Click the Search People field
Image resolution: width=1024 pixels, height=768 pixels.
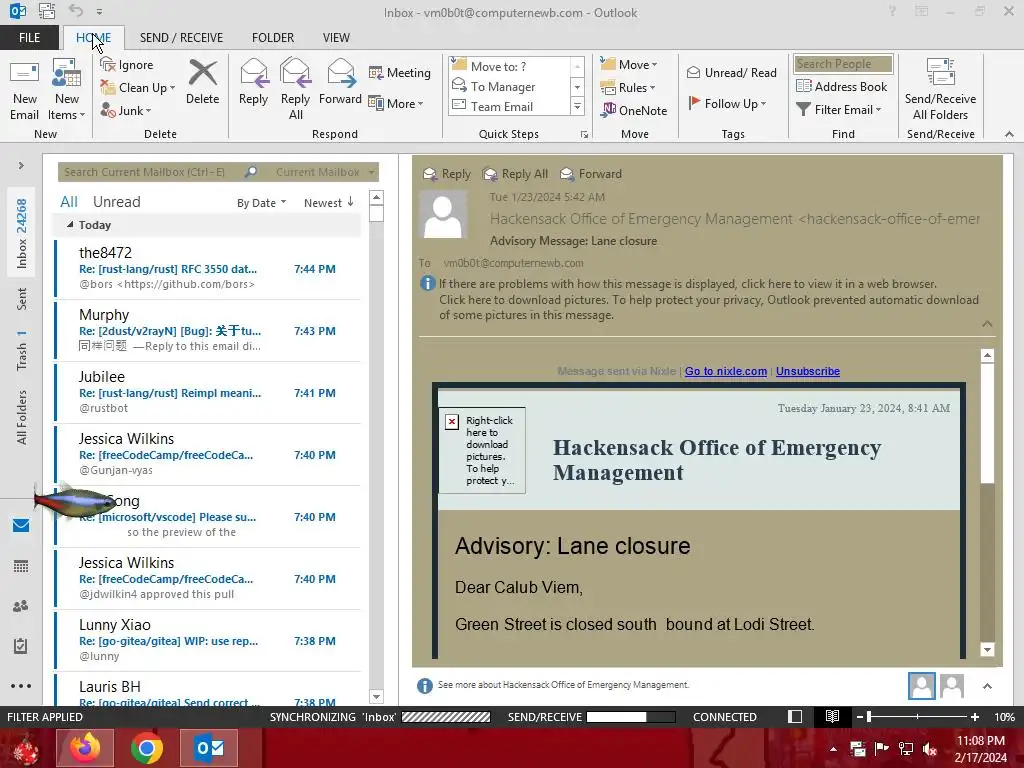(x=843, y=64)
